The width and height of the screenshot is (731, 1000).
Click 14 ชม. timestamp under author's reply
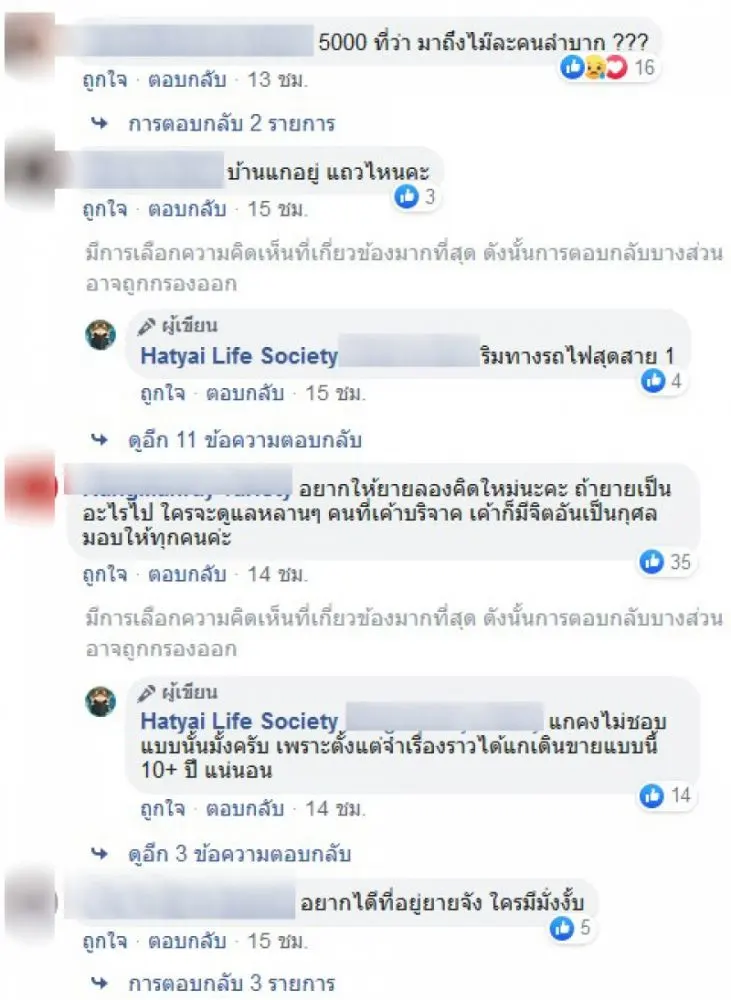335,809
